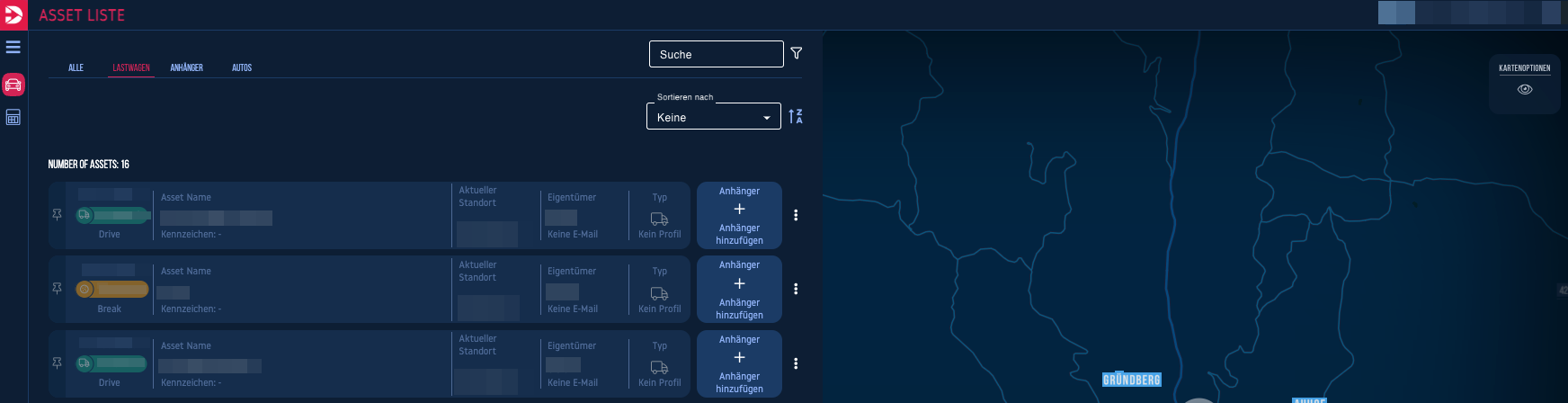Switch to the Anhänger tab

coord(186,67)
